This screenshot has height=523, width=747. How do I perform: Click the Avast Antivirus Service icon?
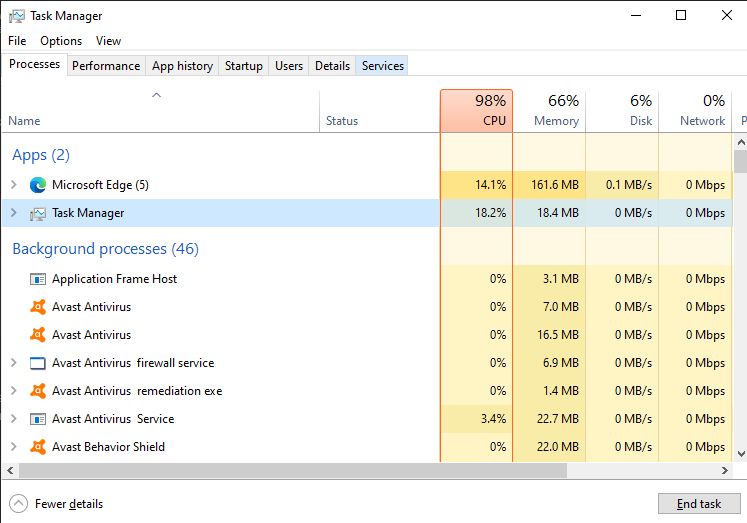pos(38,419)
